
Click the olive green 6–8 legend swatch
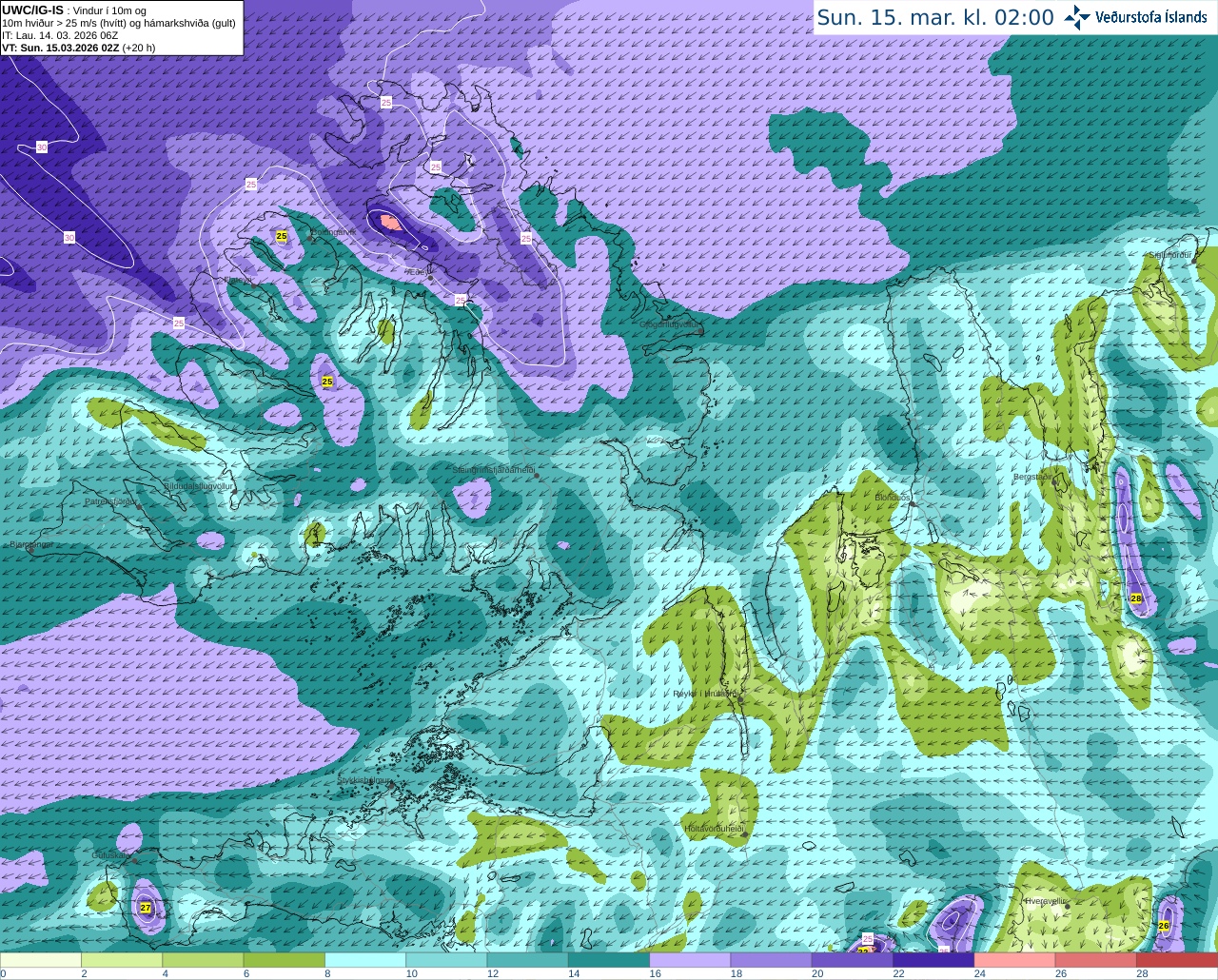point(284,960)
